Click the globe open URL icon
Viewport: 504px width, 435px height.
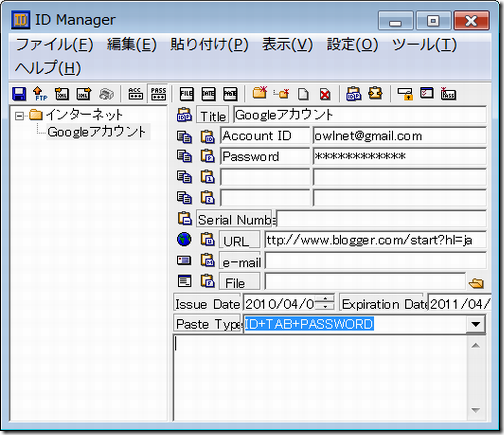pyautogui.click(x=184, y=239)
